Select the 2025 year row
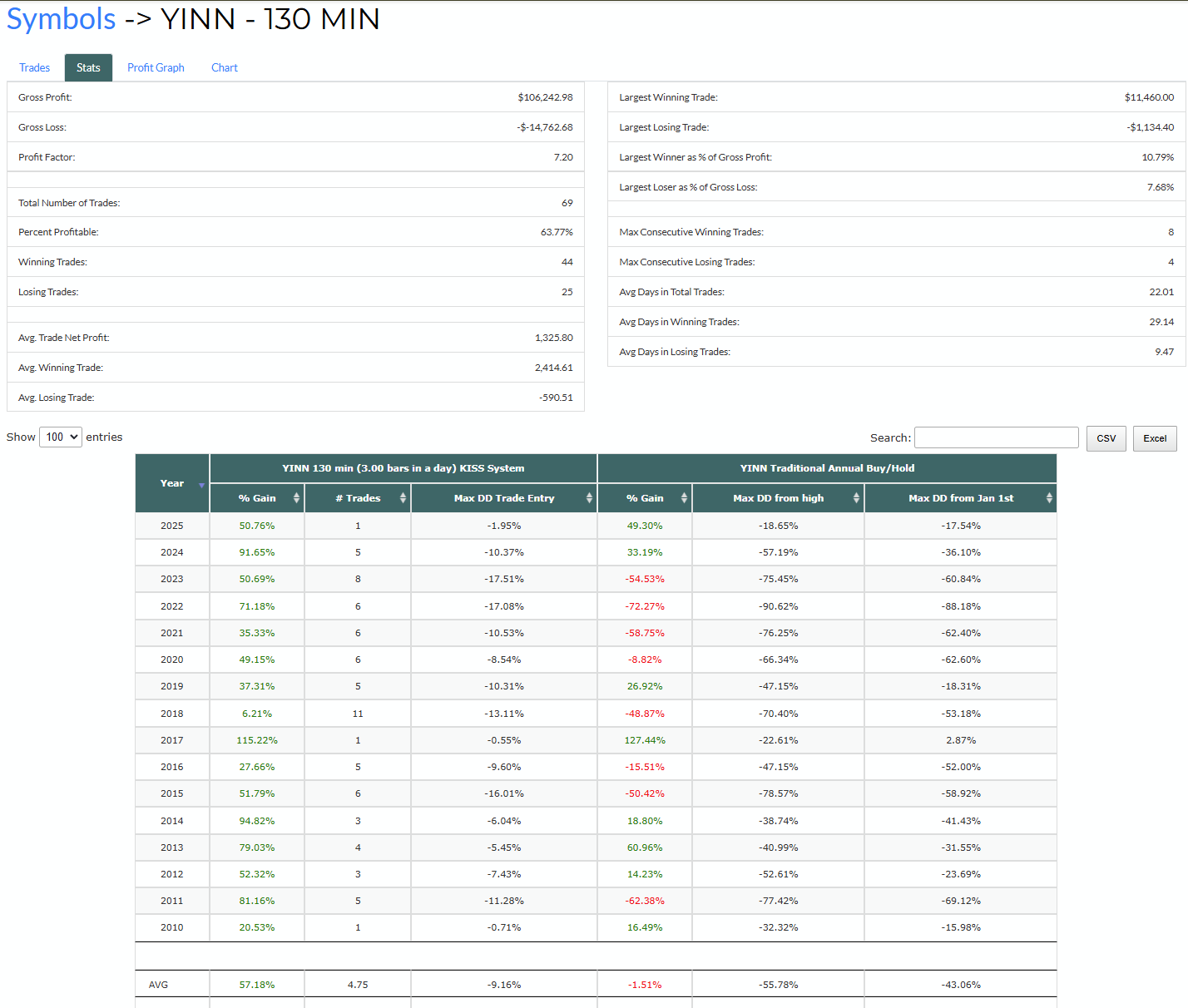 (596, 526)
